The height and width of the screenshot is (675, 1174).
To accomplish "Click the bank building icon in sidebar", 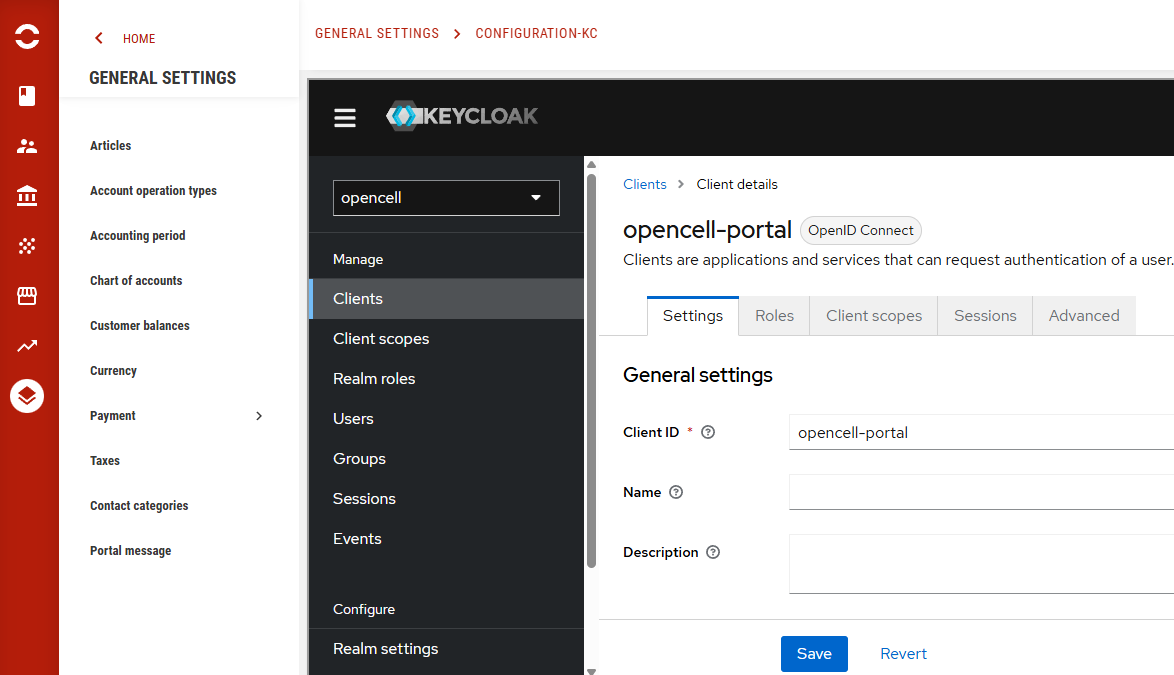I will pyautogui.click(x=27, y=196).
